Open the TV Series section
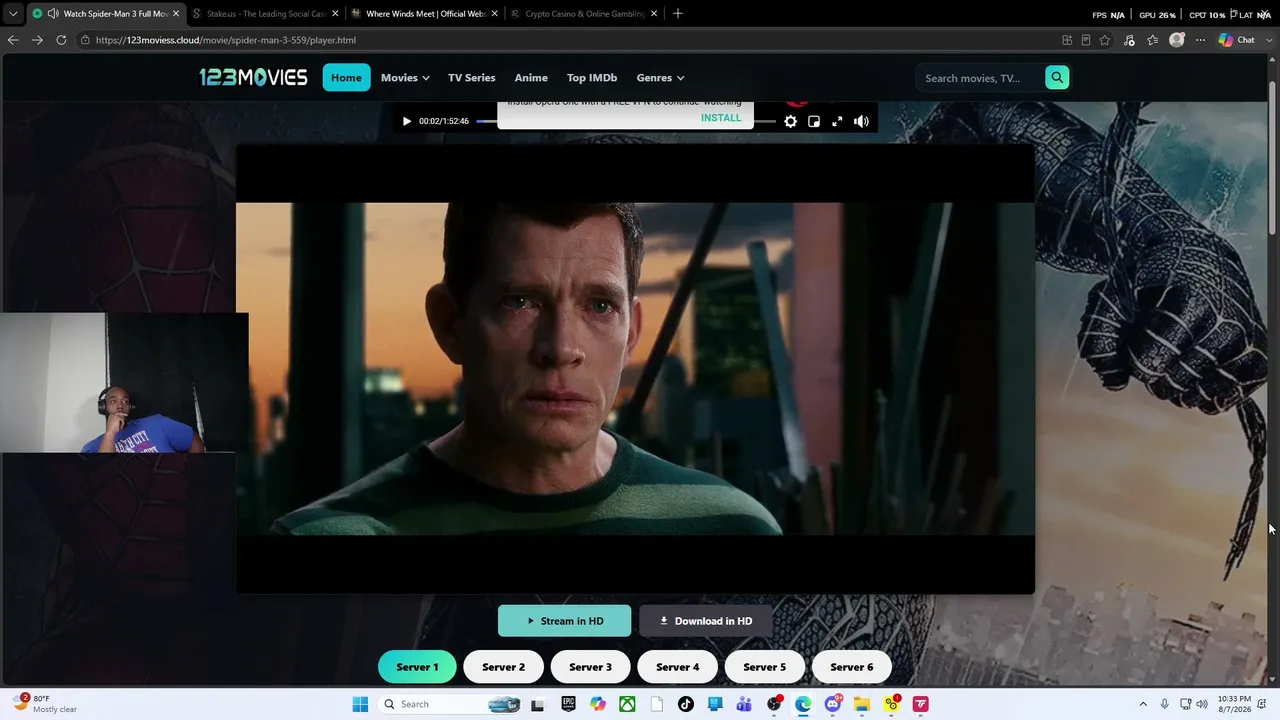 pos(472,77)
